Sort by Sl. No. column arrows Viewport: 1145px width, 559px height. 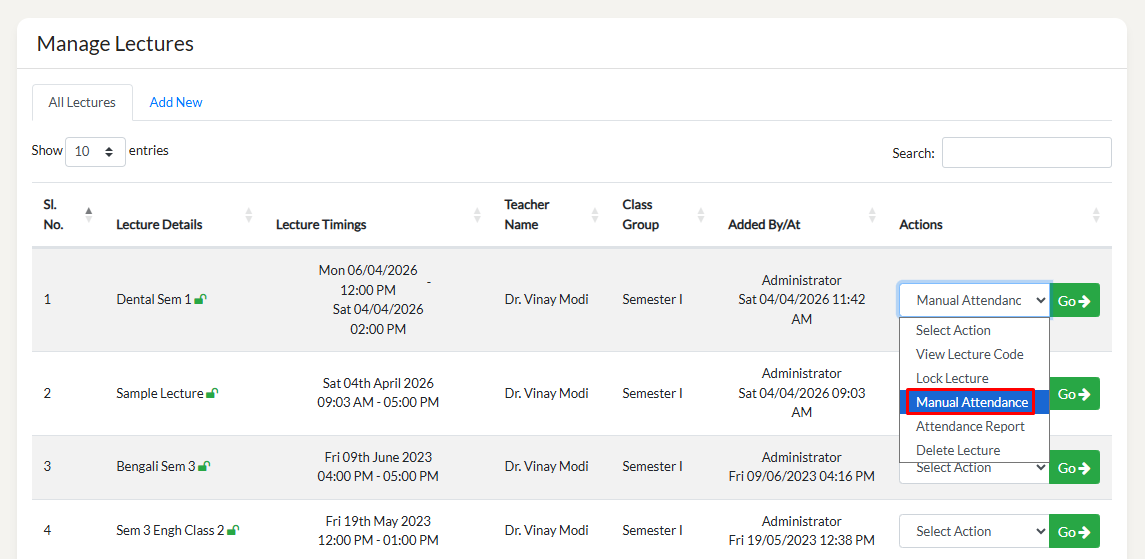(88, 215)
